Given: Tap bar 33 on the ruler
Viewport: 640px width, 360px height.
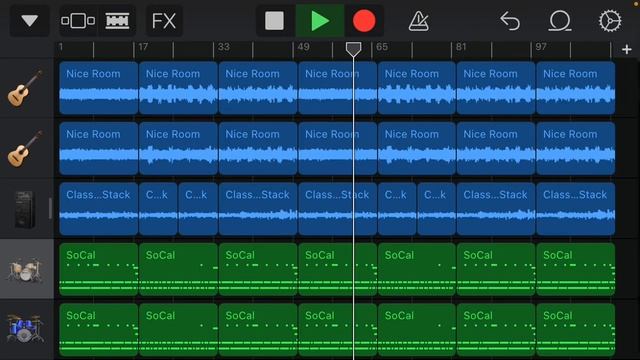Looking at the screenshot, I should point(223,47).
